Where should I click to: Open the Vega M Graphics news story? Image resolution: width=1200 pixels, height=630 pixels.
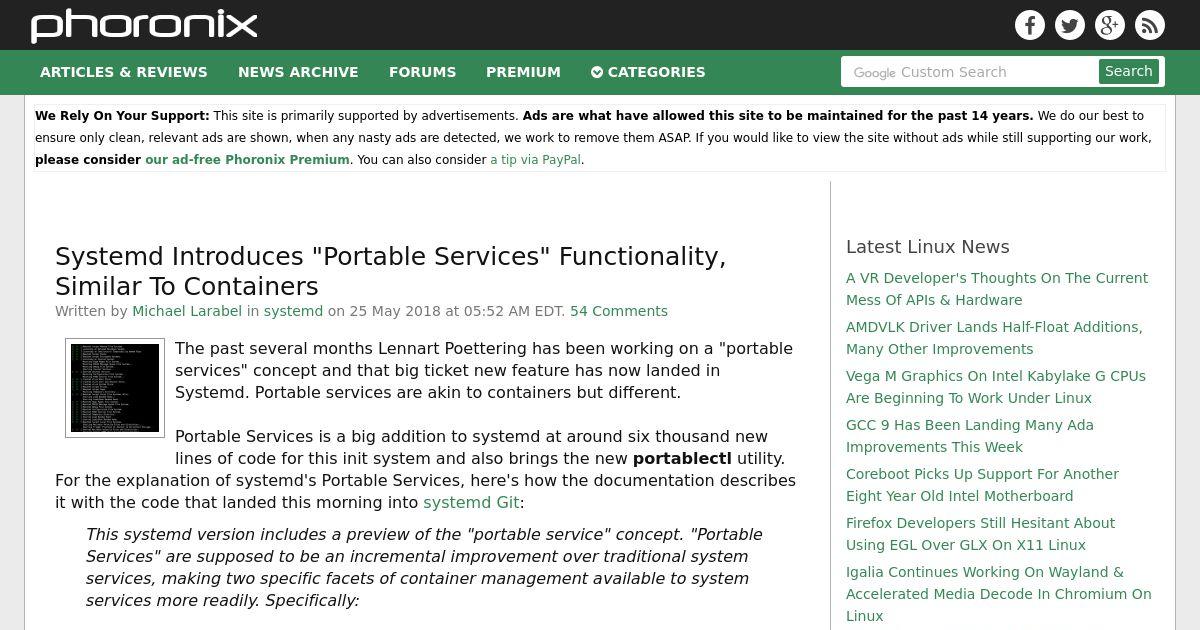point(996,387)
